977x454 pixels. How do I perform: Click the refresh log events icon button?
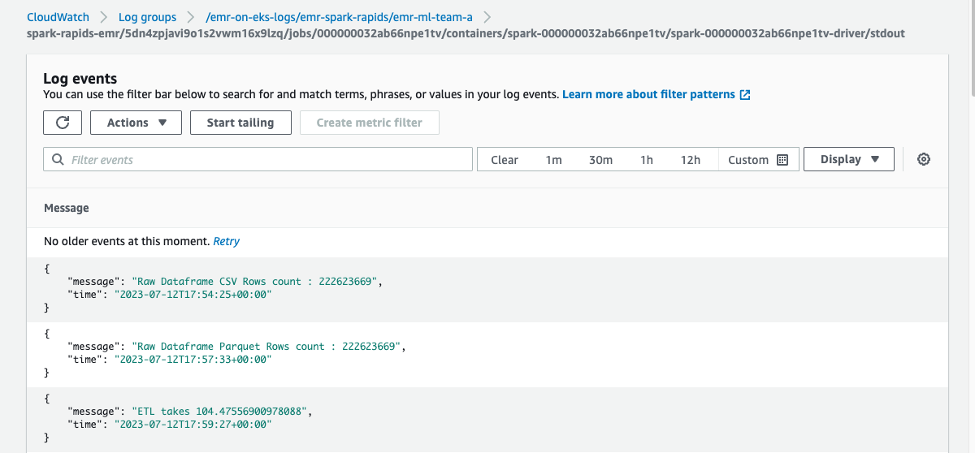pyautogui.click(x=62, y=123)
